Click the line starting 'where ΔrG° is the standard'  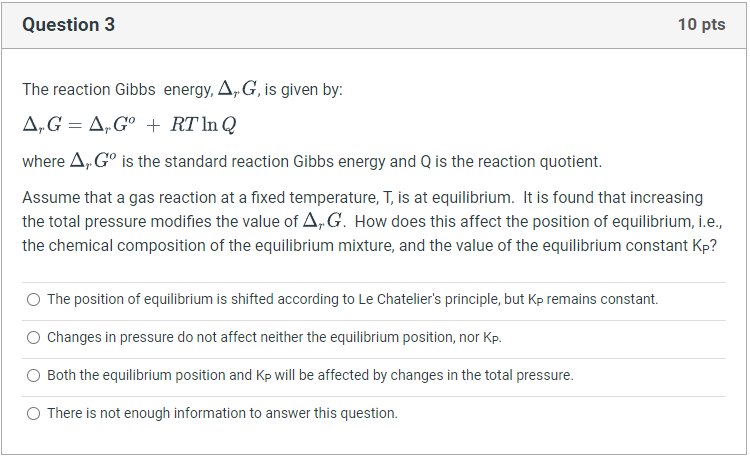pyautogui.click(x=312, y=161)
